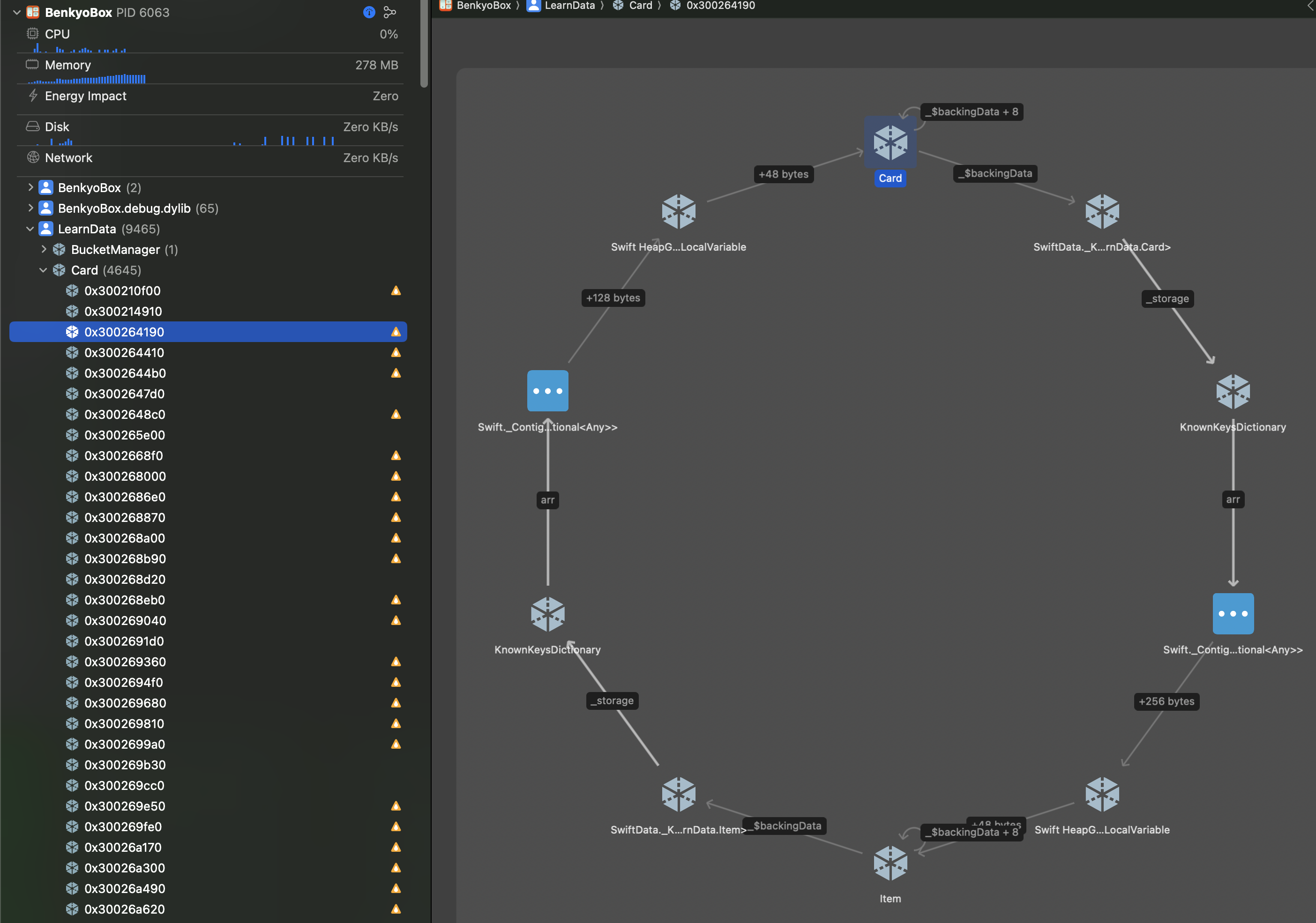Select instance 0x3002691d0
This screenshot has width=1316, height=923.
coord(208,641)
